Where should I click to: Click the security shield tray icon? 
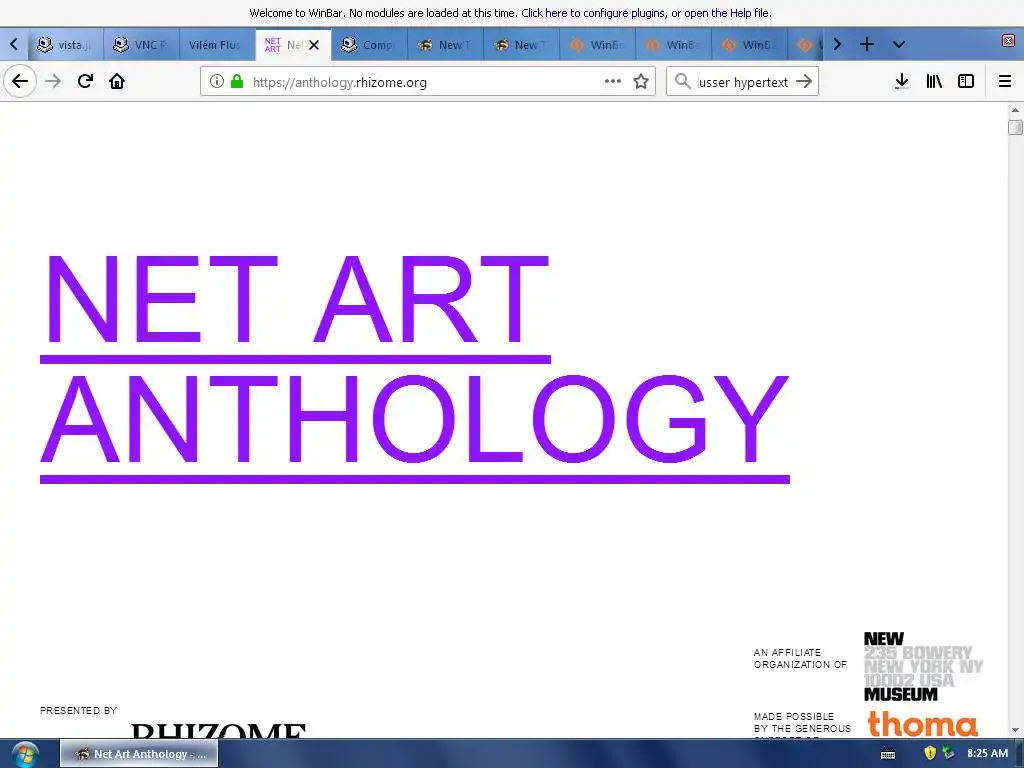tap(930, 753)
